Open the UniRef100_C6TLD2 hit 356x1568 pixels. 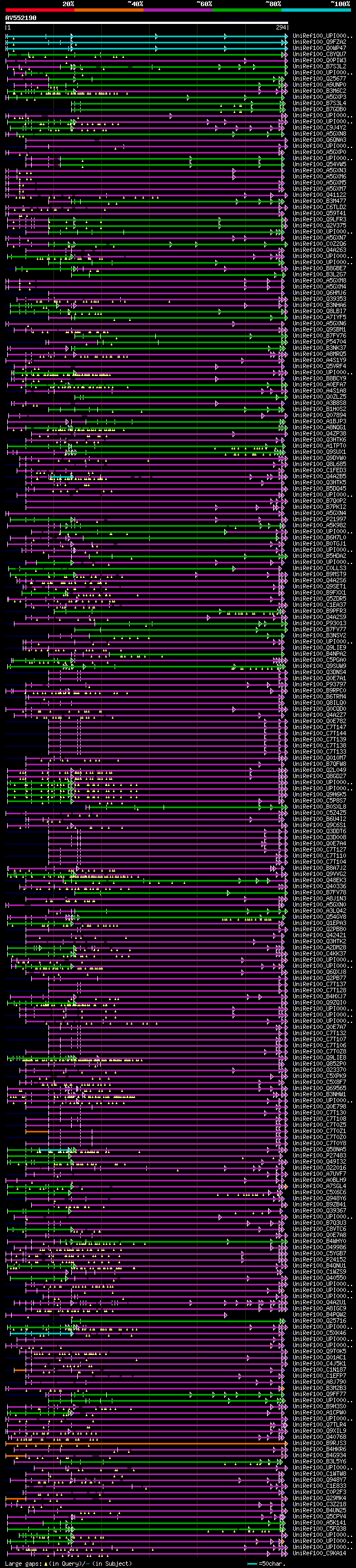[x=319, y=207]
